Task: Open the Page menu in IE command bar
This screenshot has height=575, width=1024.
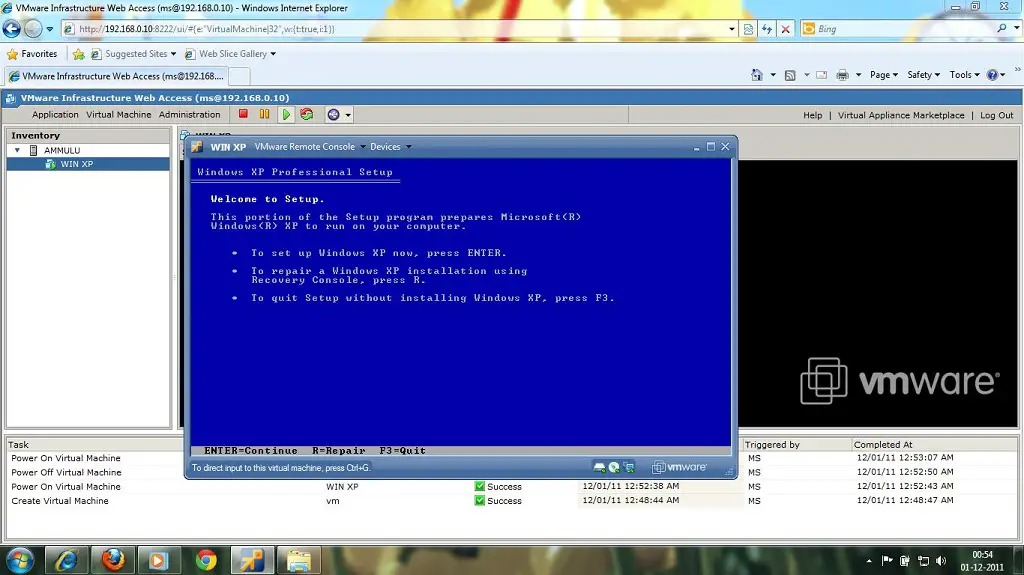Action: coord(884,75)
